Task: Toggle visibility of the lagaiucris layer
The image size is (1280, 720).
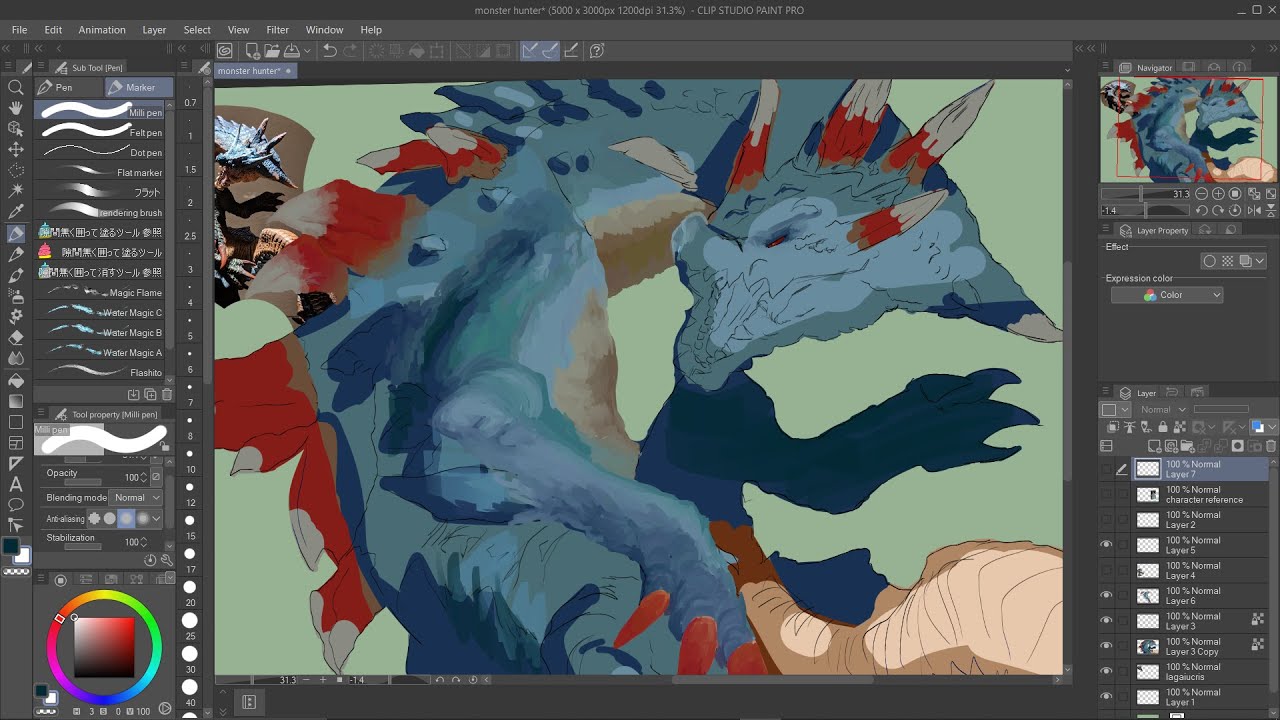Action: (x=1106, y=671)
